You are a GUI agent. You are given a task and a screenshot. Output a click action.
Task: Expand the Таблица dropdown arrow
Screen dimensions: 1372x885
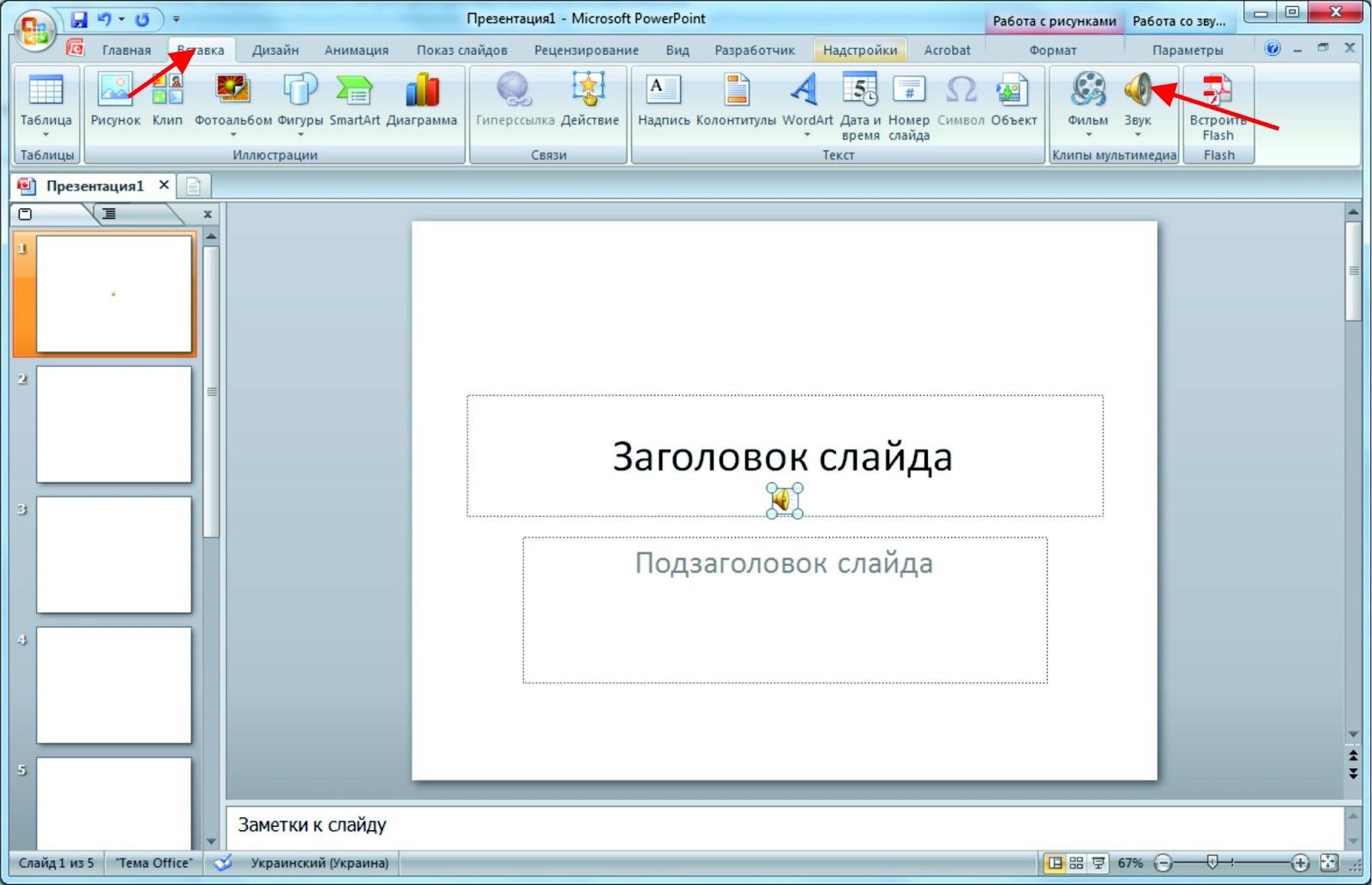coord(45,135)
